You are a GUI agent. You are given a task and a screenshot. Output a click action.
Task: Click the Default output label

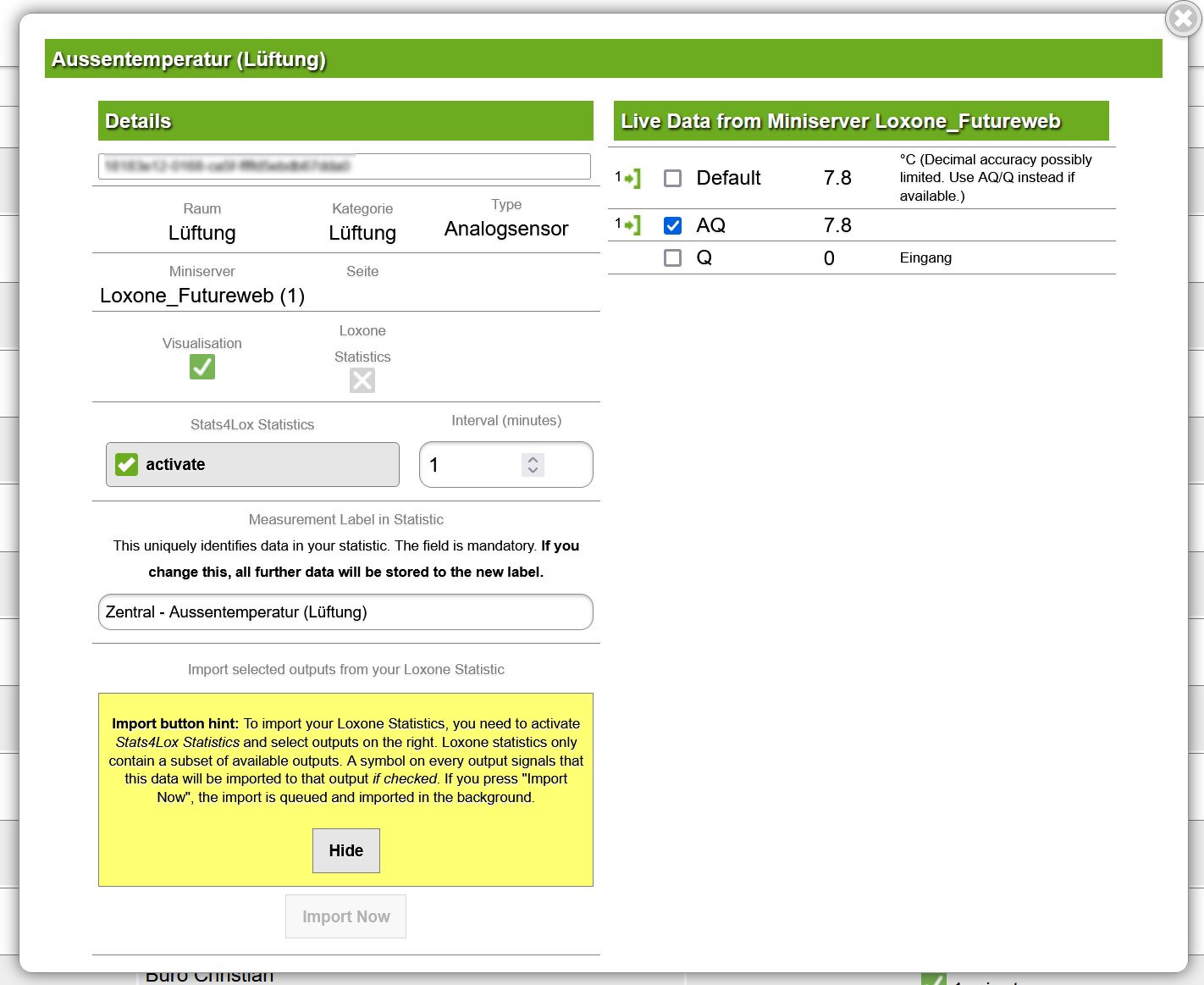[728, 178]
